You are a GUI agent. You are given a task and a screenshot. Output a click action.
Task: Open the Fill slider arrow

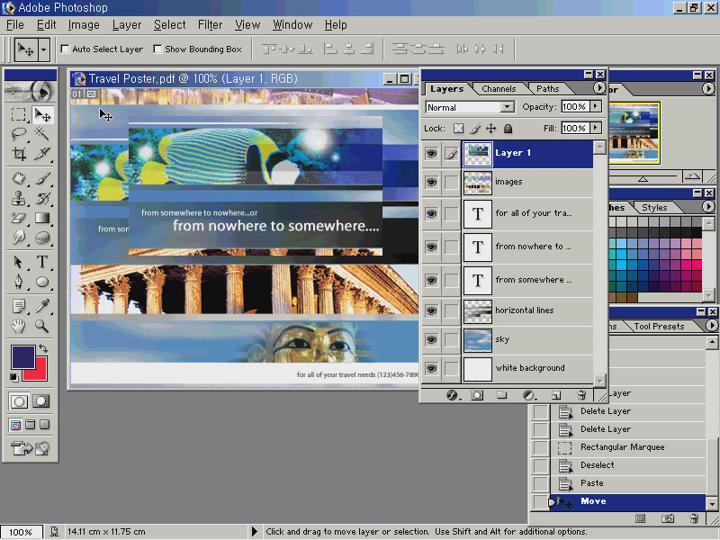click(596, 128)
